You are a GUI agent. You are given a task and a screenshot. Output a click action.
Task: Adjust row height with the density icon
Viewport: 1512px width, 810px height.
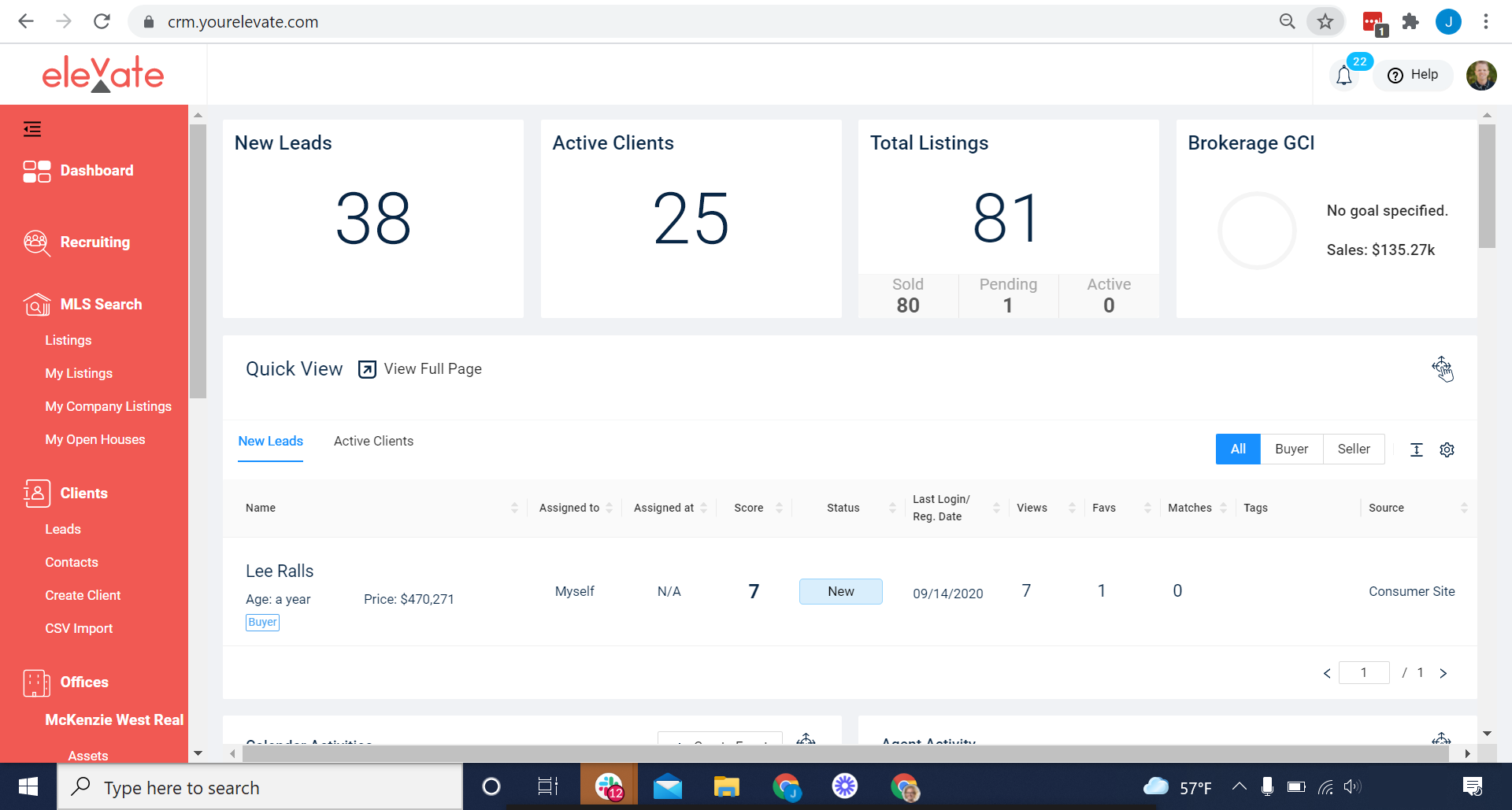tap(1416, 449)
